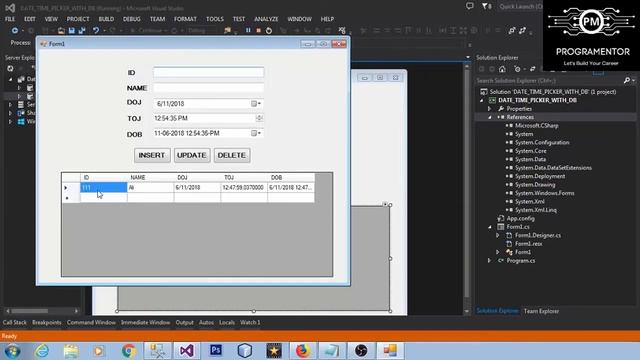Viewport: 640px width, 360px height.
Task: Click the Save All toolbar icon
Action: click(x=82, y=30)
